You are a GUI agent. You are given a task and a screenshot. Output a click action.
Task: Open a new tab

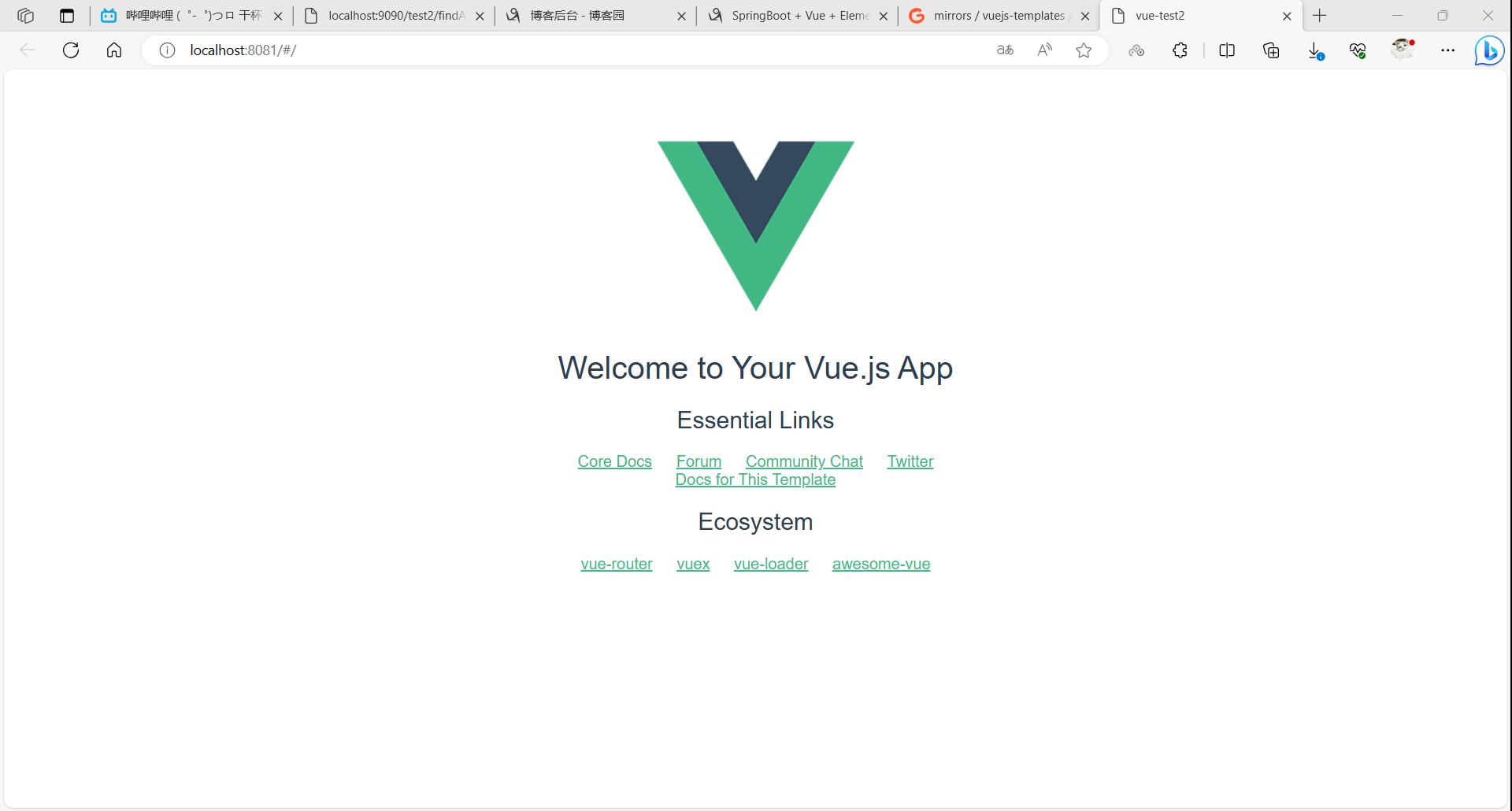[x=1320, y=16]
